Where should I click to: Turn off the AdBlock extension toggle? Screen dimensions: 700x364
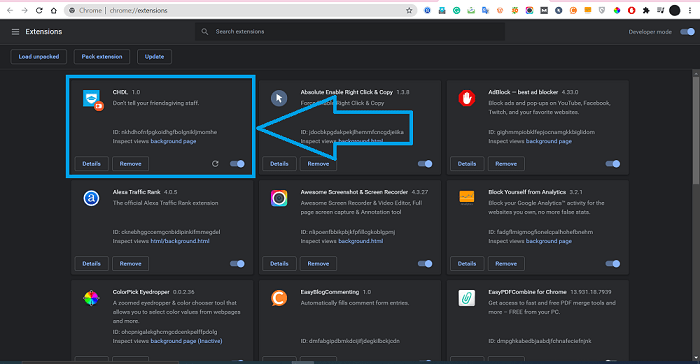tap(612, 164)
